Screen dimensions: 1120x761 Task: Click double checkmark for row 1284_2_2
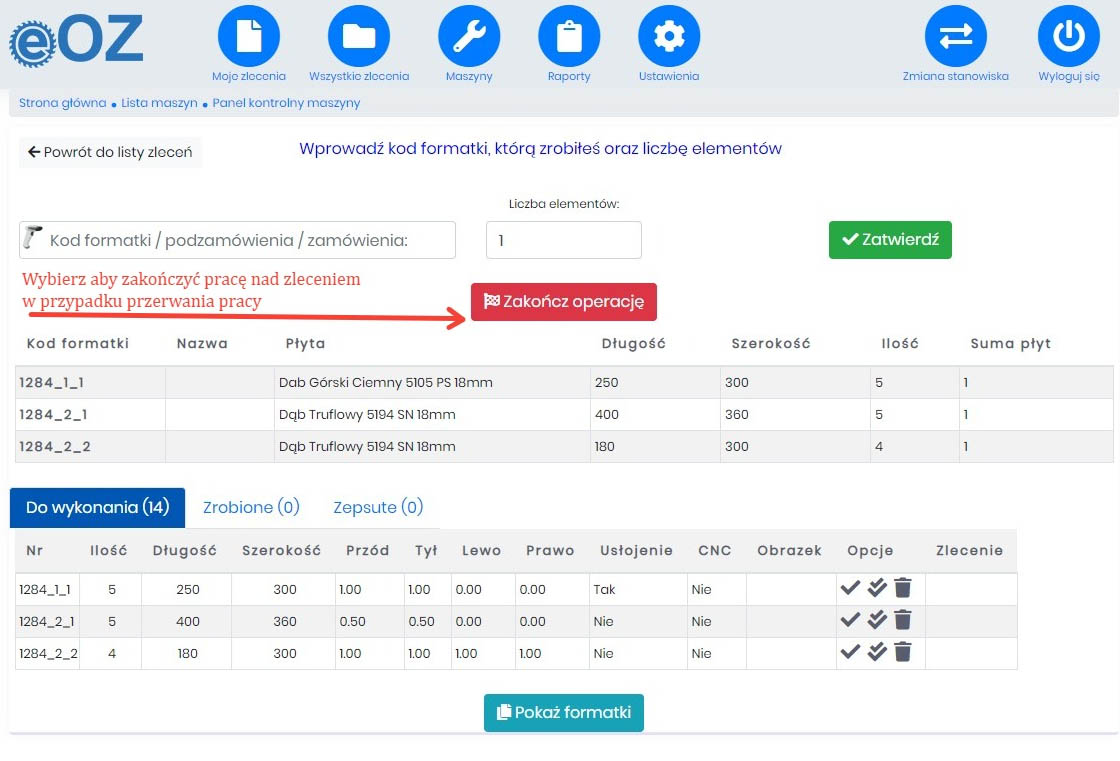tap(877, 653)
